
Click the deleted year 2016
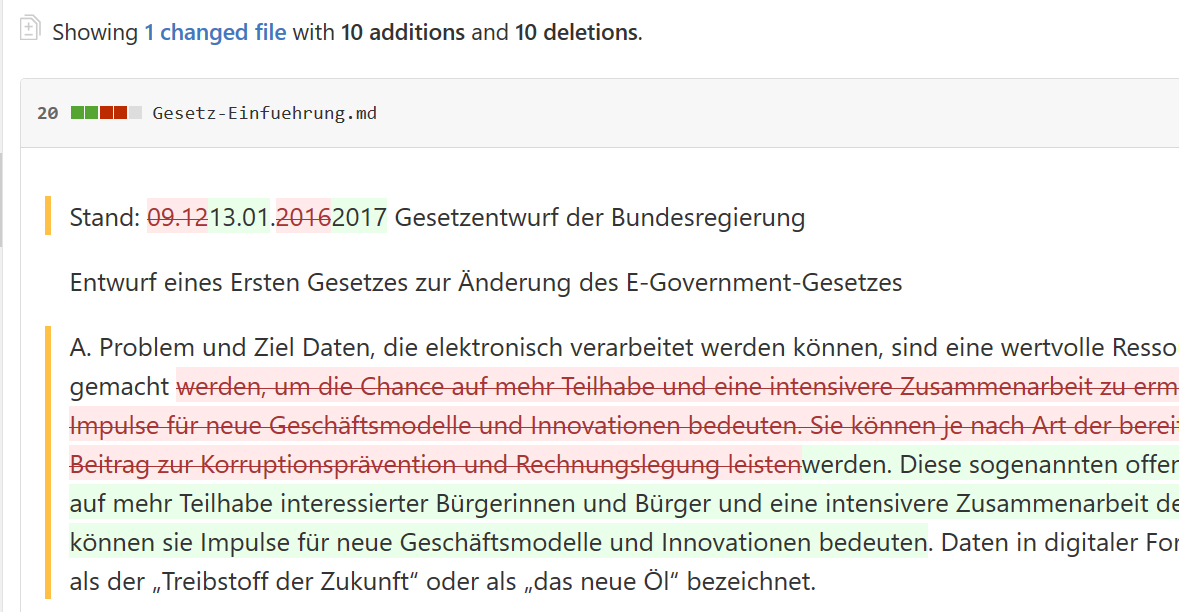pos(304,217)
